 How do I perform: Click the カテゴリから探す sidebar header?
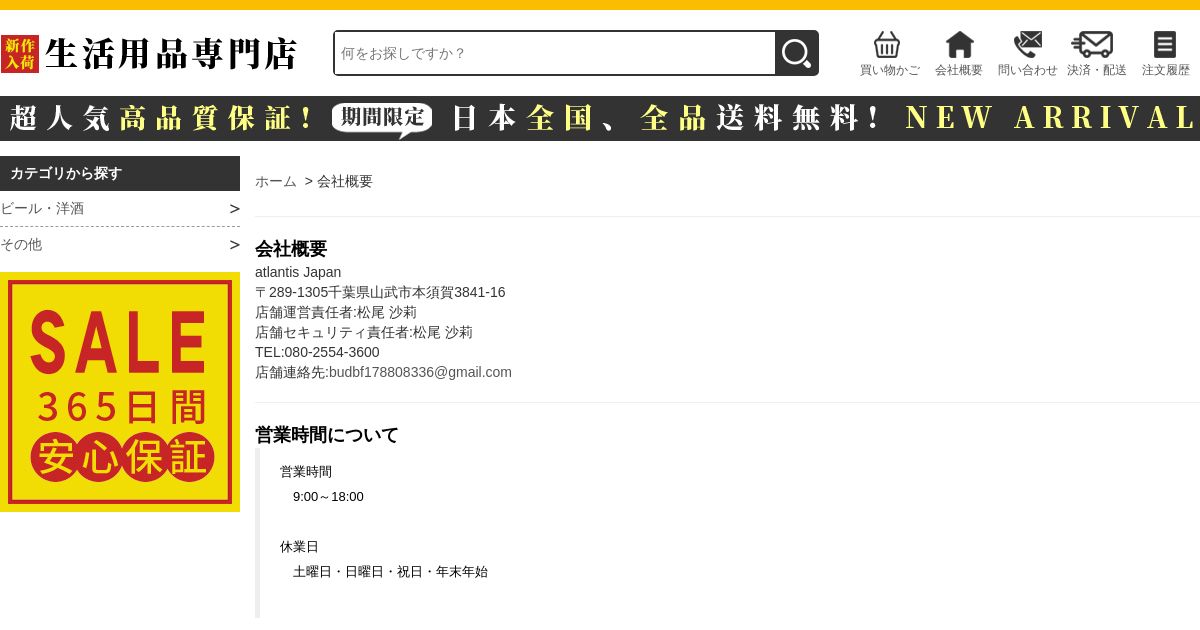tap(120, 173)
